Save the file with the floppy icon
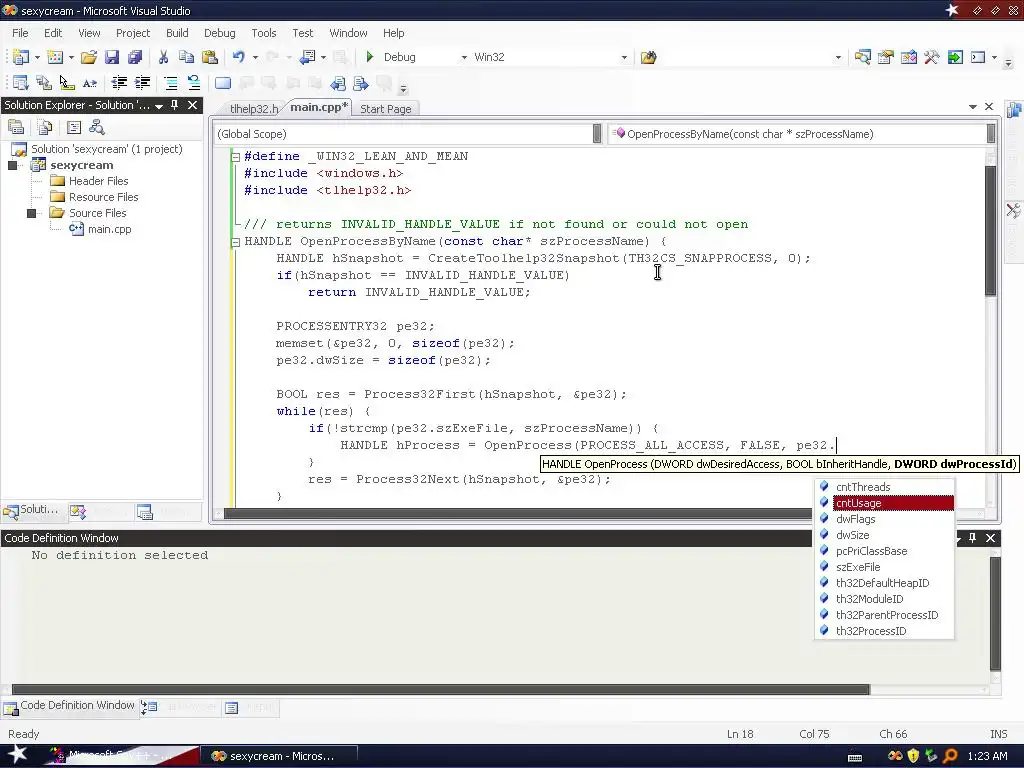This screenshot has width=1024, height=768. pyautogui.click(x=112, y=57)
